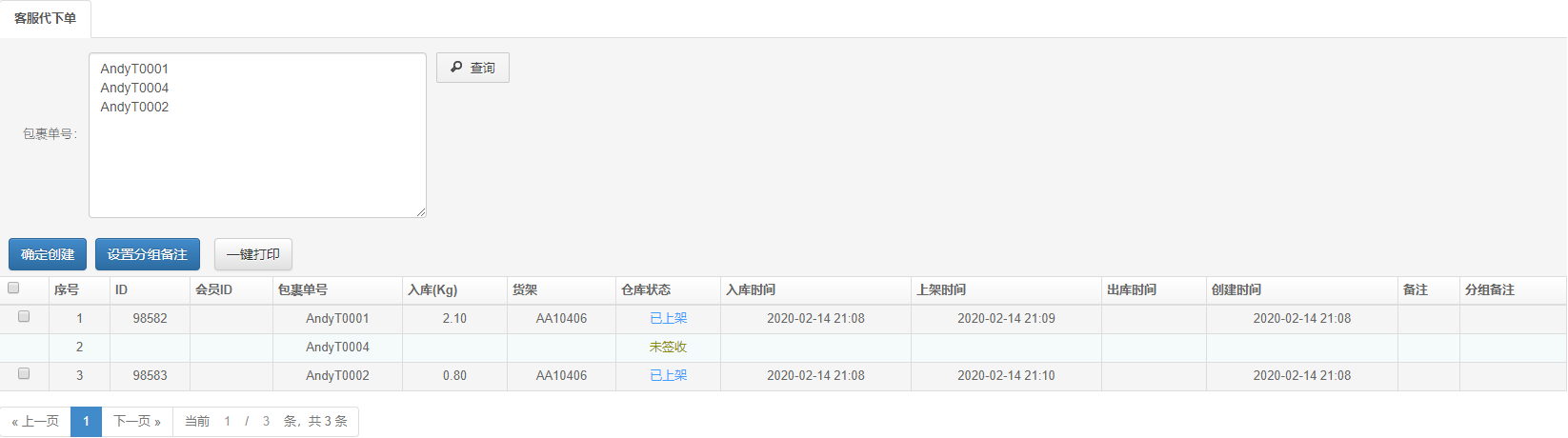Click the 未签收 status cell
1568x438 pixels.
(x=668, y=347)
